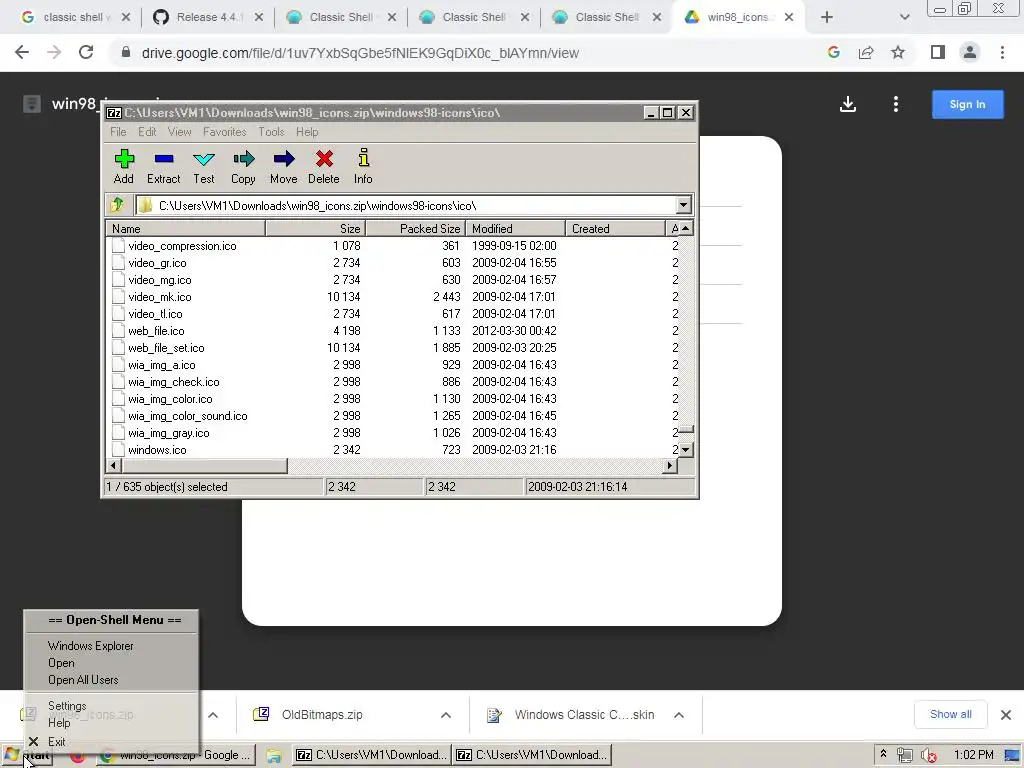Click the first 7-Zip window taskbar button

[x=371, y=755]
